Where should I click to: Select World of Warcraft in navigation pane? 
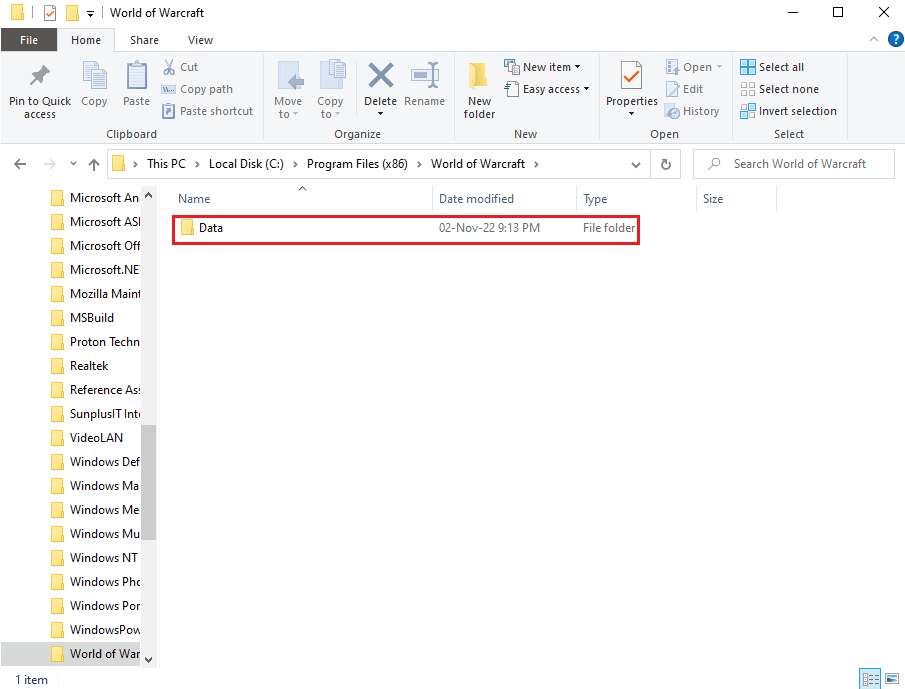click(x=70, y=654)
